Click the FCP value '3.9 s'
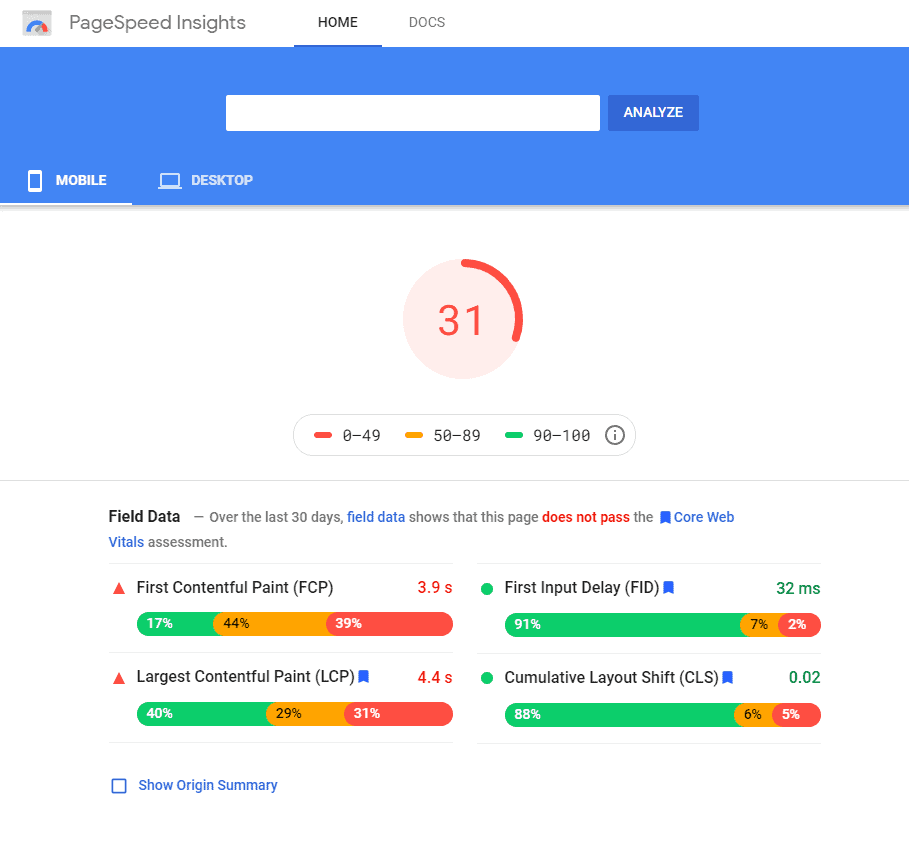The width and height of the screenshot is (909, 845). tap(435, 588)
